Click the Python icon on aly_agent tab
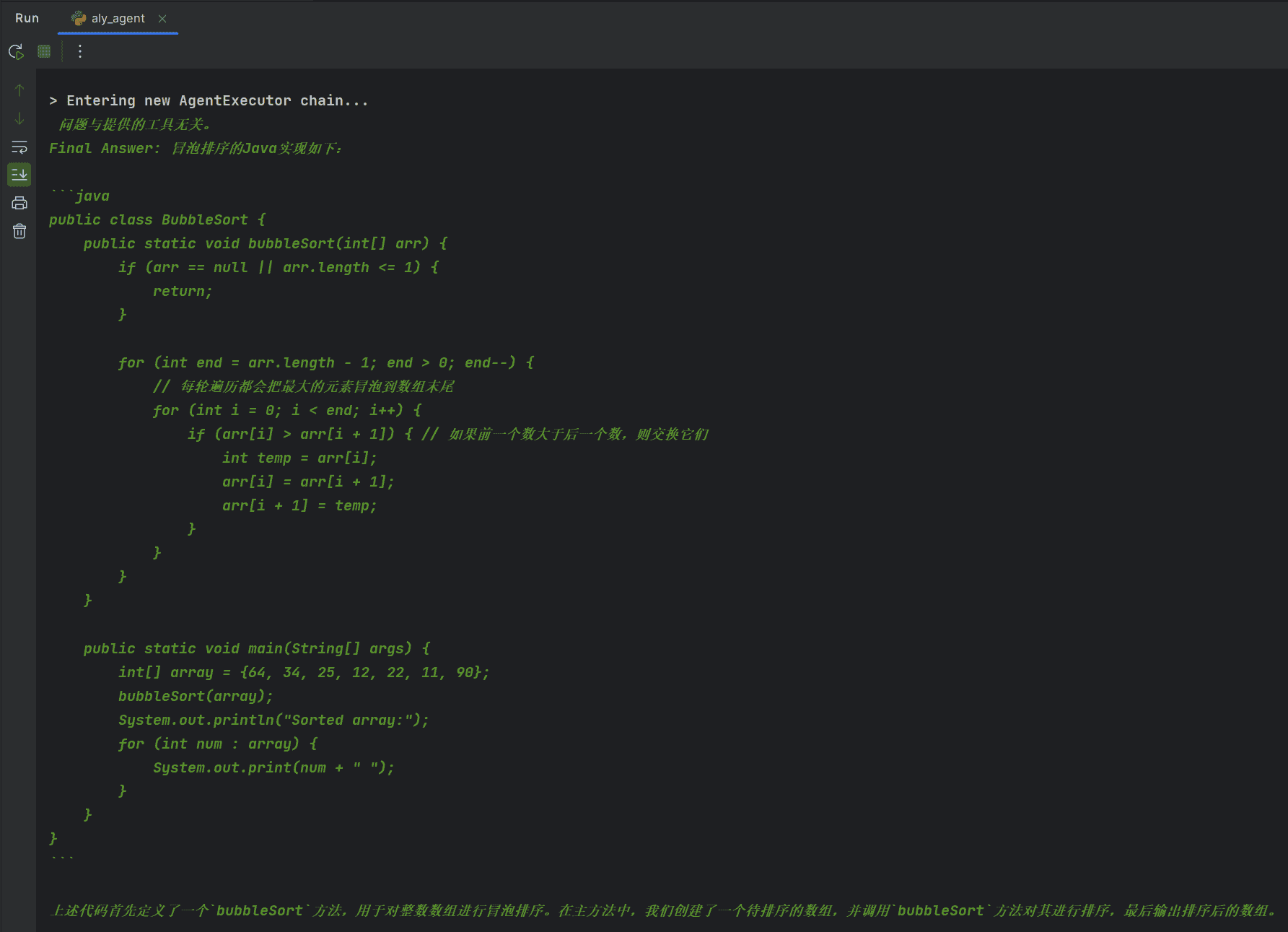Screen dimensions: 1288x932 click(79, 18)
